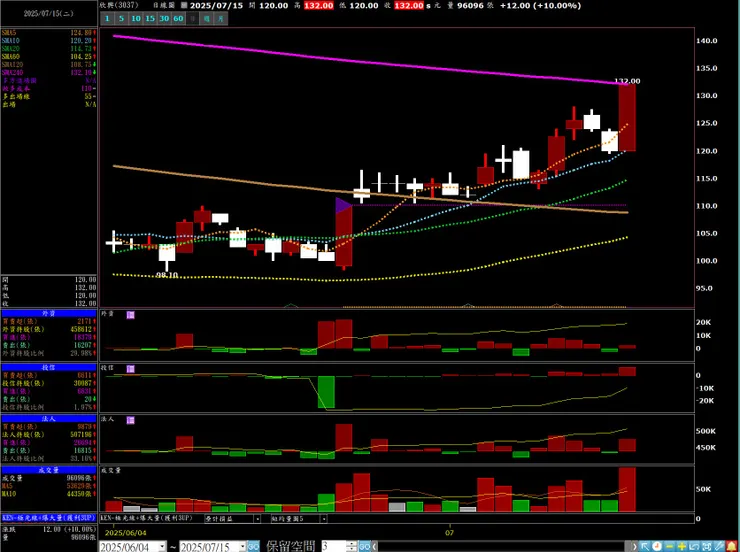This screenshot has width=740, height=552.
Task: Click the KEN strategy label in left panel
Action: tap(49, 518)
